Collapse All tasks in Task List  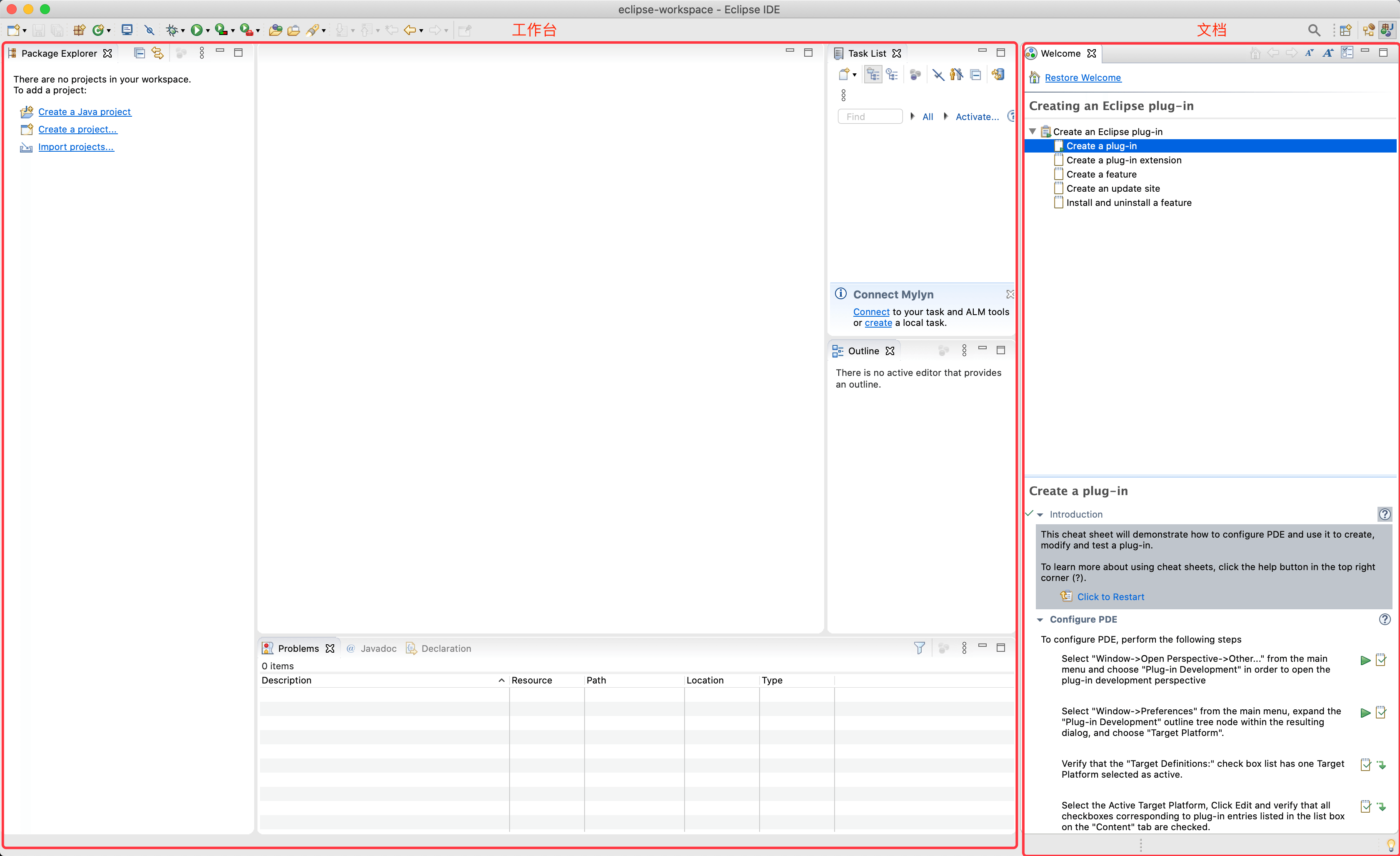click(975, 75)
